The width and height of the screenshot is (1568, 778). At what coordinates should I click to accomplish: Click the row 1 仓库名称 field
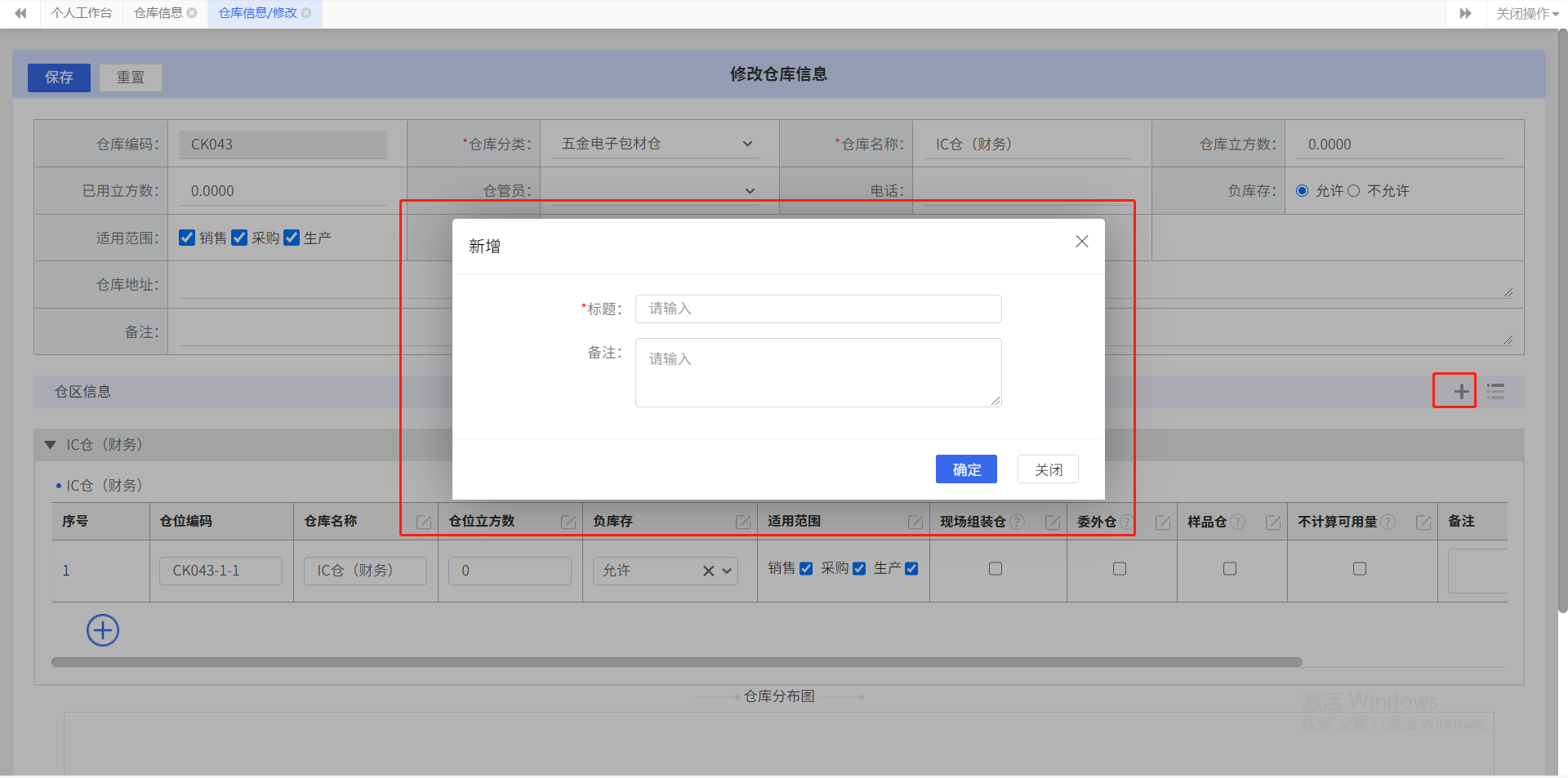coord(365,571)
